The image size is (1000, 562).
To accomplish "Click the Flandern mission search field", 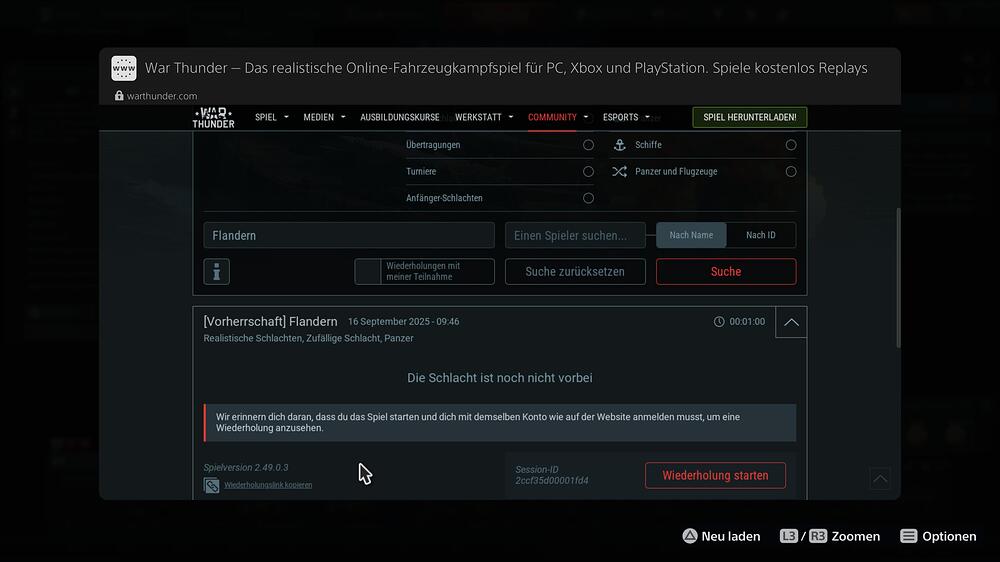I will coord(349,235).
